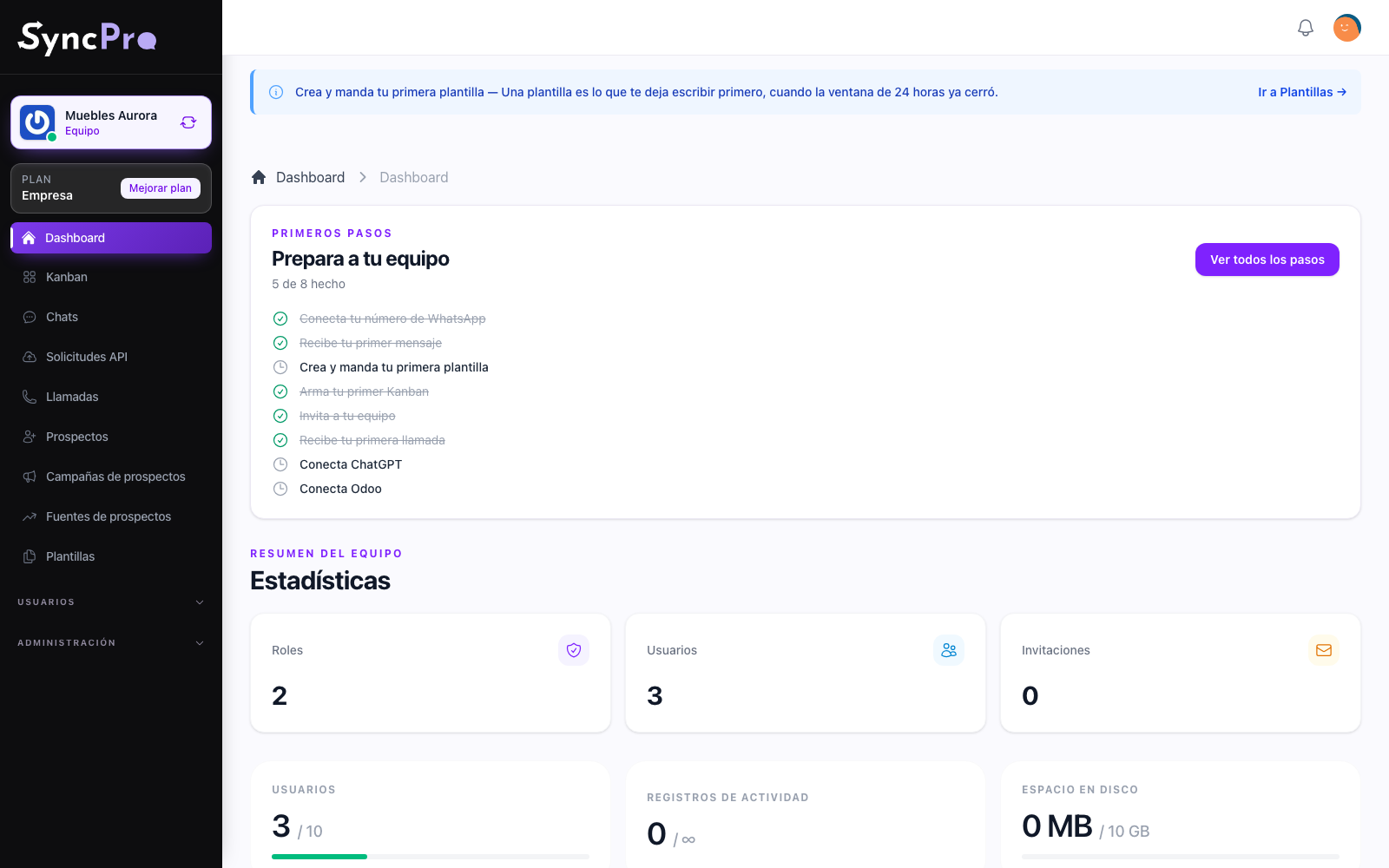Open the user avatar menu
Screen dimensions: 1389x868
pyautogui.click(x=1347, y=28)
